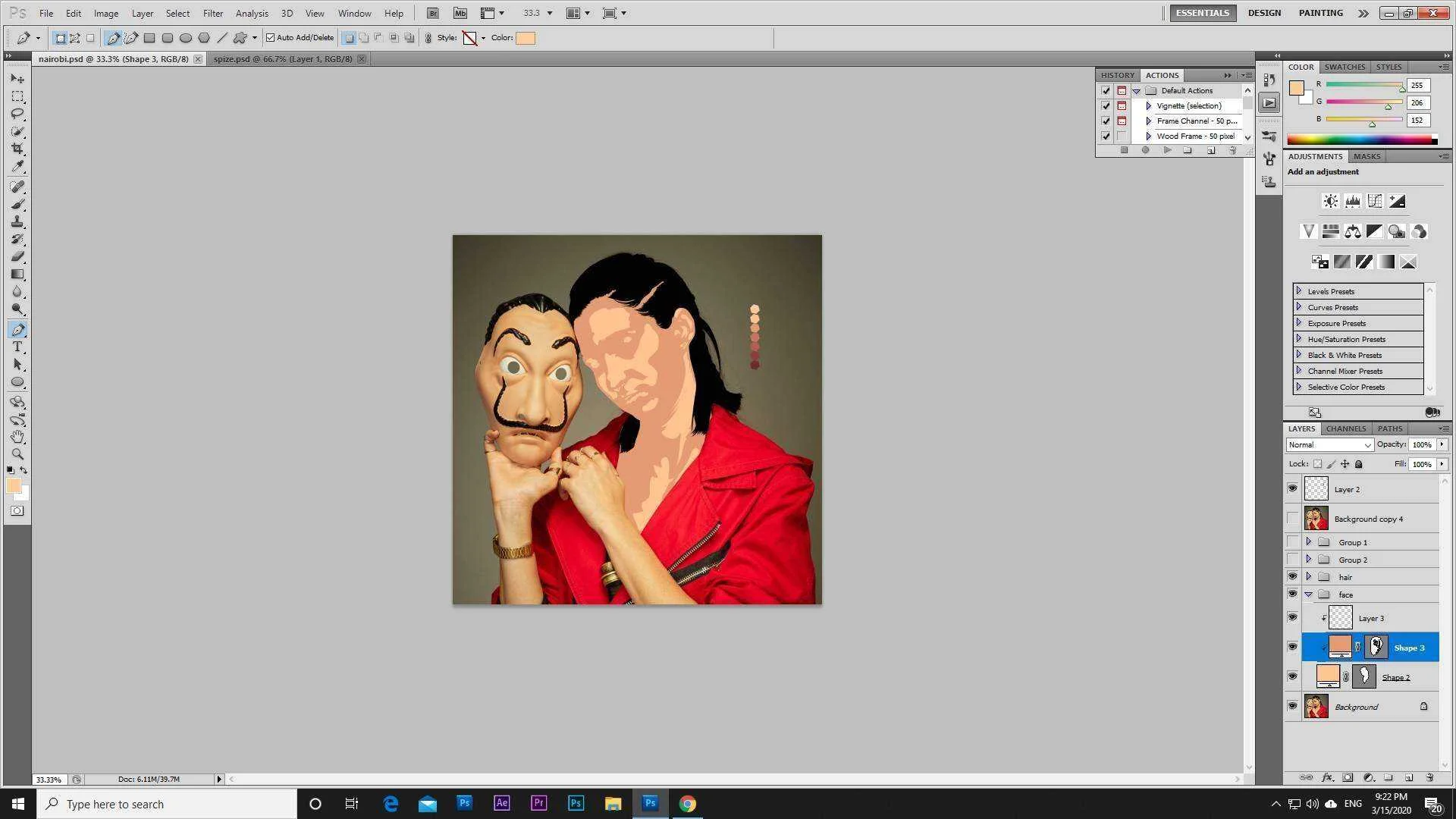The image size is (1456, 819).
Task: Switch to the History panel tab
Action: tap(1118, 75)
